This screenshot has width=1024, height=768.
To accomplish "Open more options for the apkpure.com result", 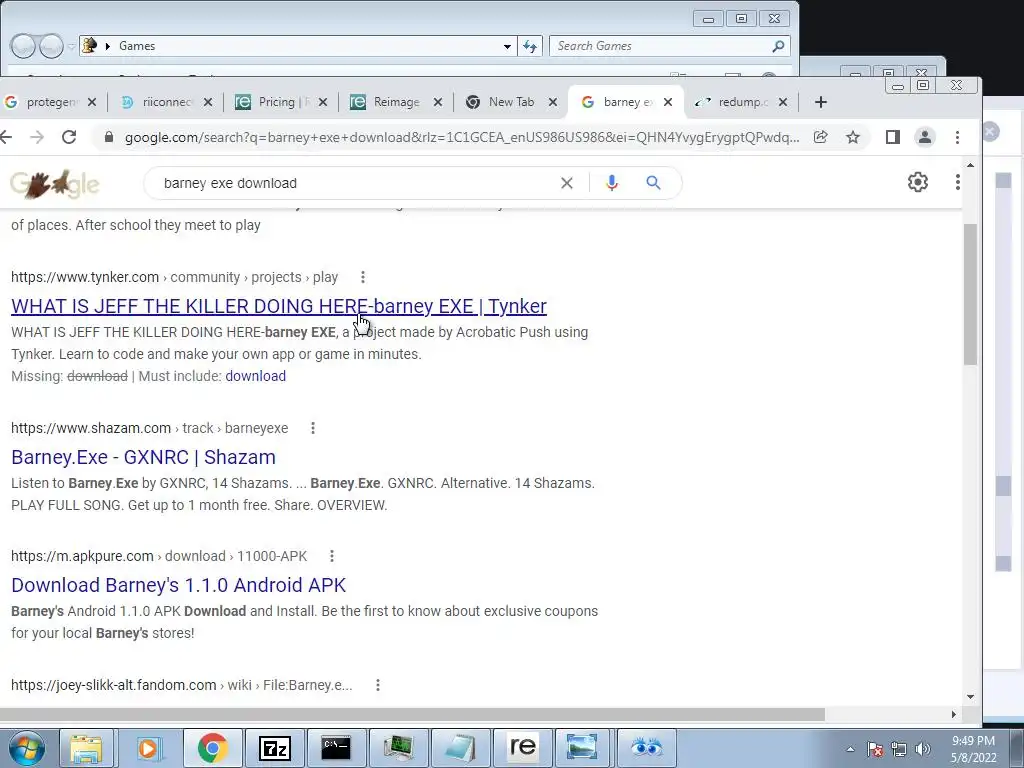I will click(x=332, y=556).
